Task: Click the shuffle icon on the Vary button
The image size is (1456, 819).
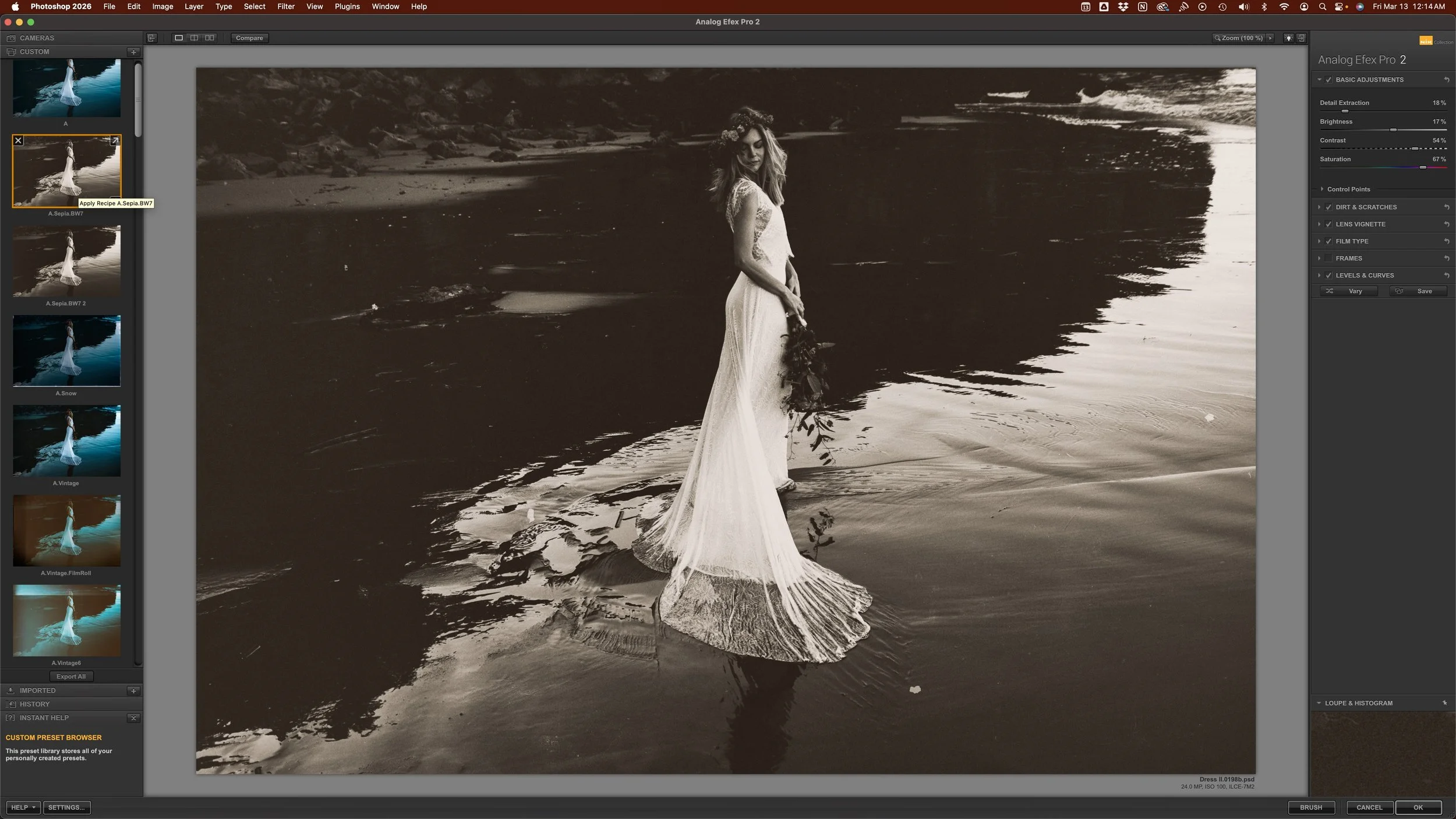Action: 1331,291
